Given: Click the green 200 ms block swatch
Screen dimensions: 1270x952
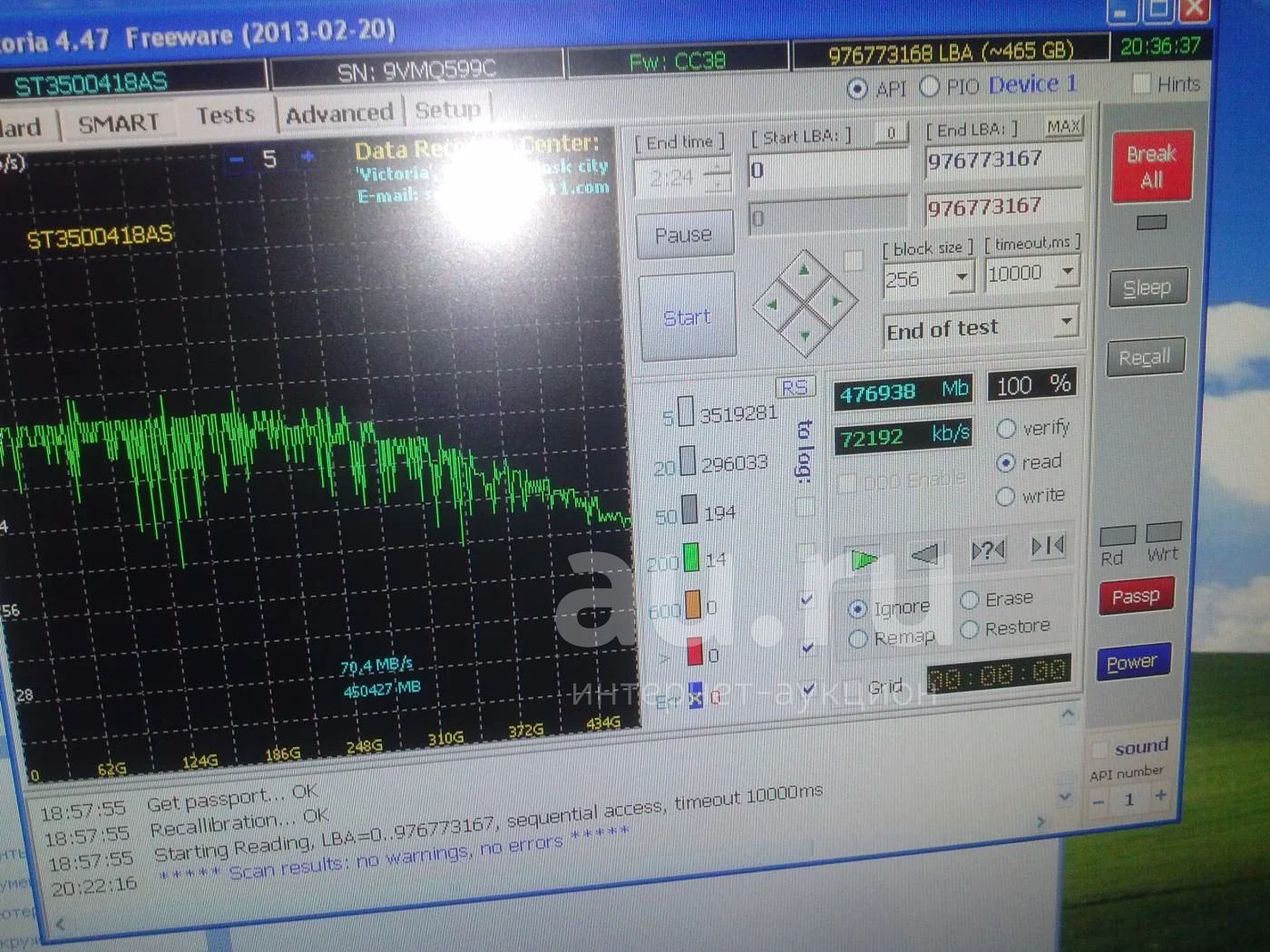Looking at the screenshot, I should pyautogui.click(x=691, y=557).
